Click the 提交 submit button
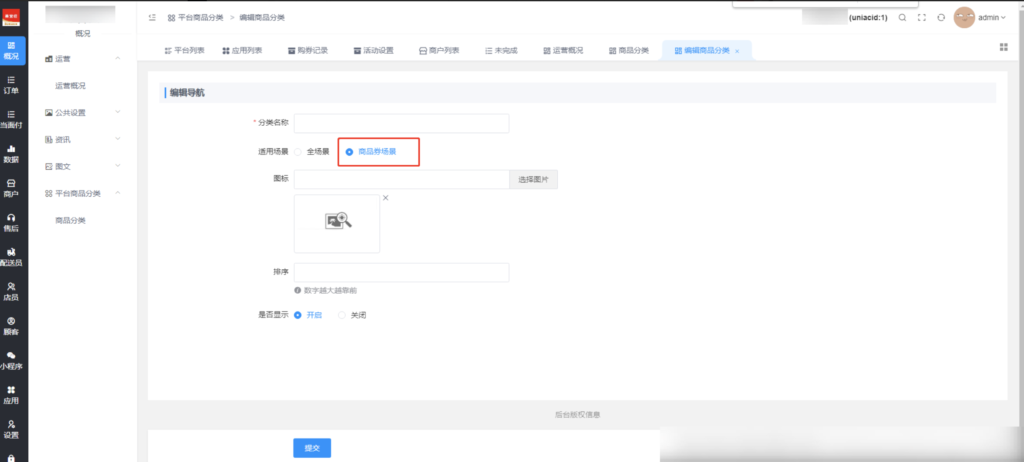This screenshot has width=1024, height=462. click(312, 448)
